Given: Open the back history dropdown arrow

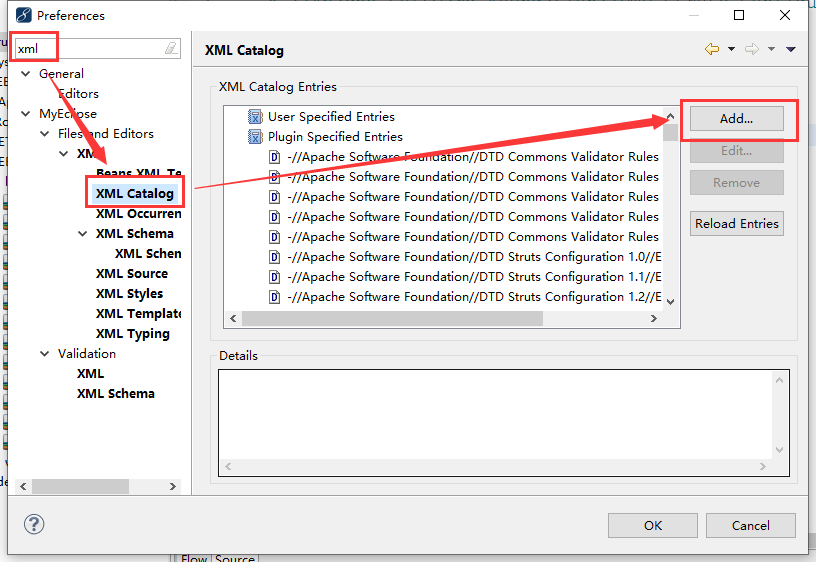Looking at the screenshot, I should coord(731,49).
